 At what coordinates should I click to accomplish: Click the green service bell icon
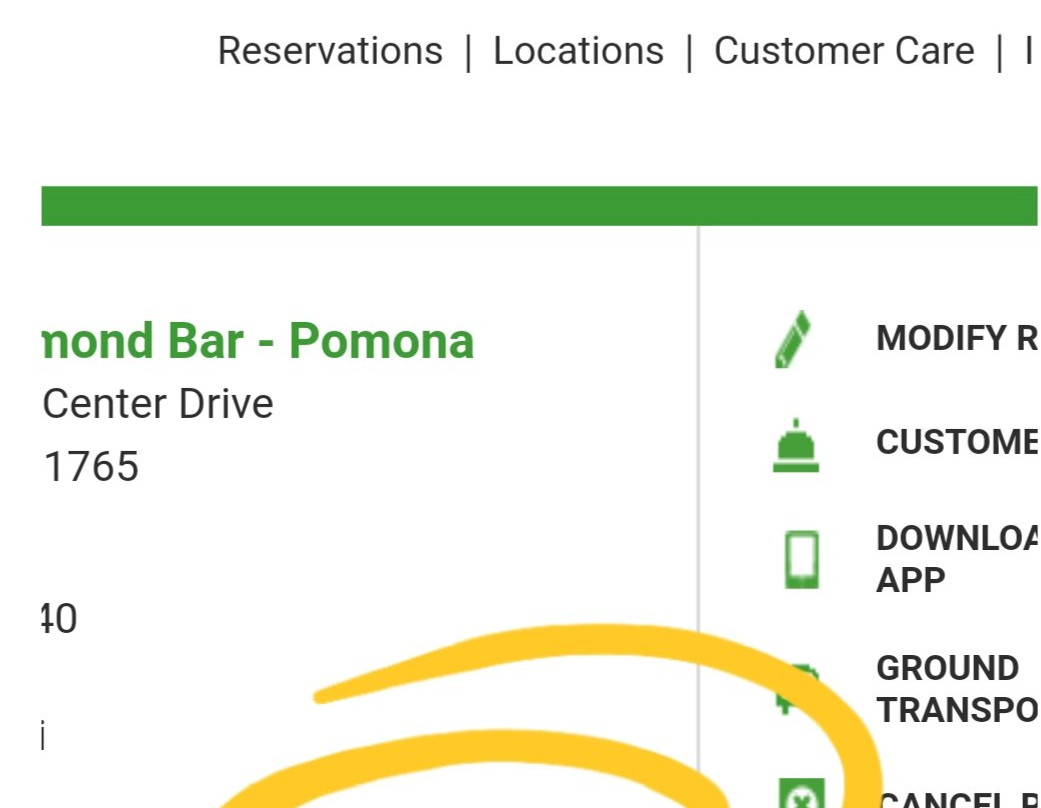(x=795, y=446)
